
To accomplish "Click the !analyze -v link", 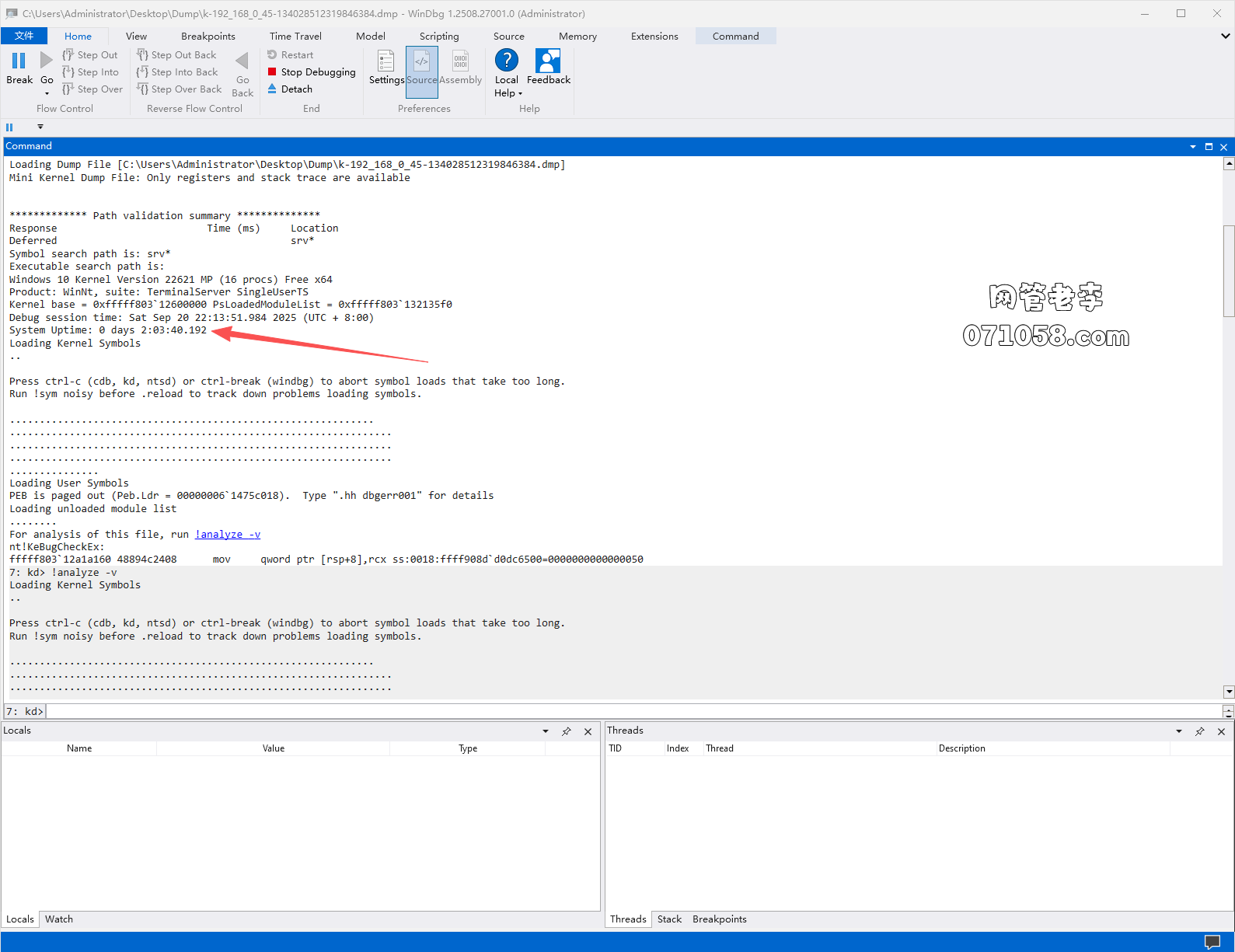I will coord(228,534).
